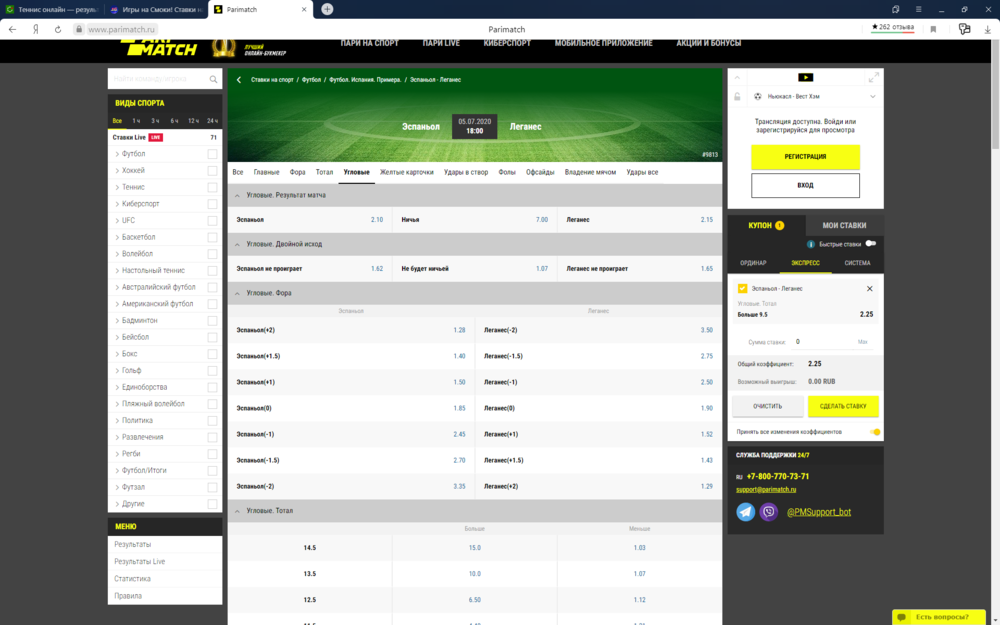Click the Сделать ставку button
Viewport: 1000px width, 625px height.
click(x=842, y=406)
